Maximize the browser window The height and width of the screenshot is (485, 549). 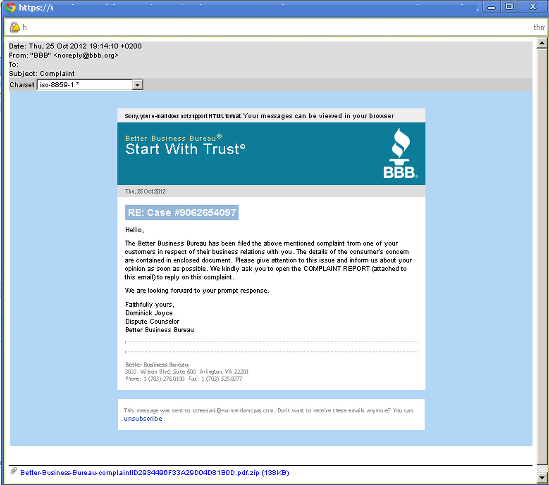509,7
